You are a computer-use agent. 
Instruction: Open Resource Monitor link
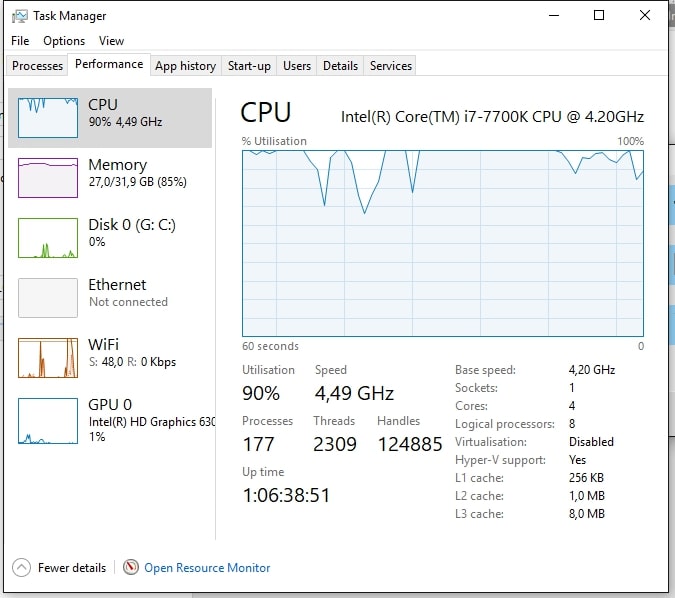click(x=207, y=568)
